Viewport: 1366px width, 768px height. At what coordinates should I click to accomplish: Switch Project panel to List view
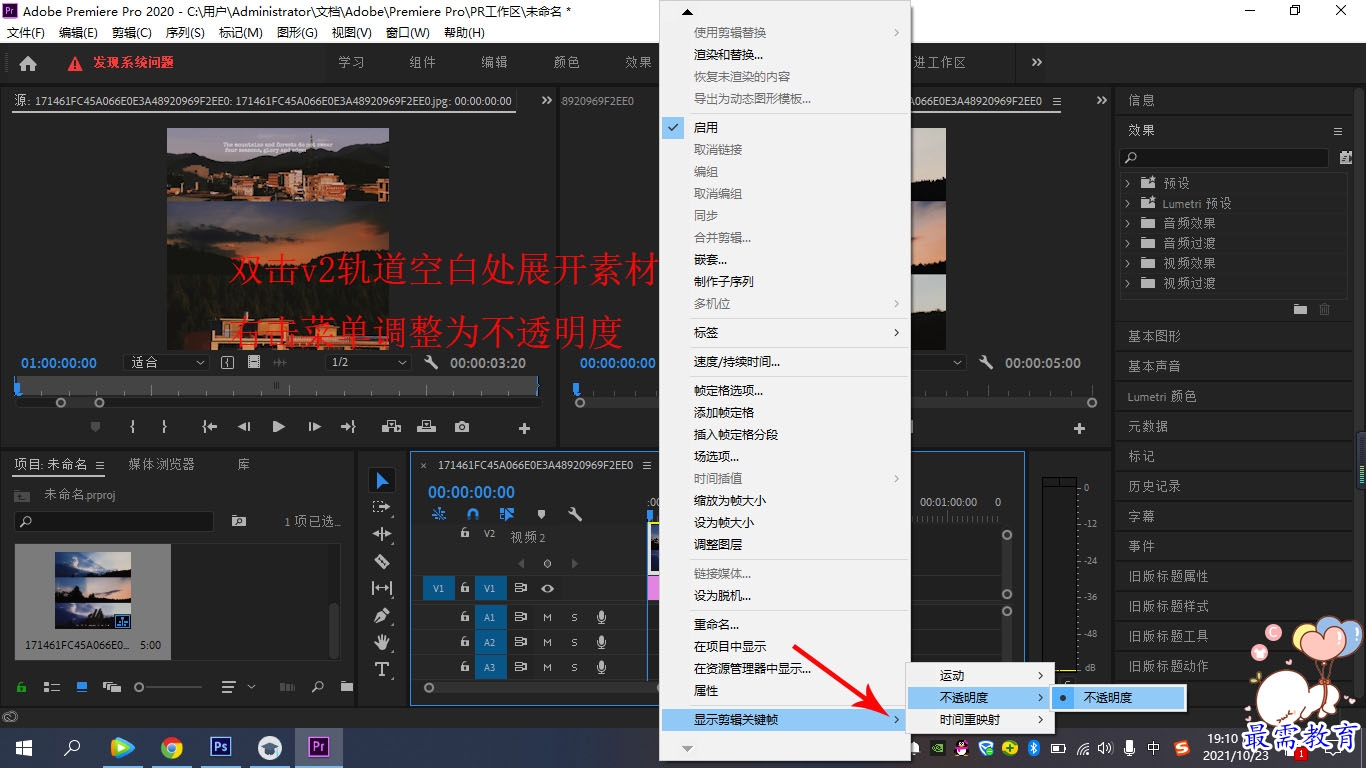(x=52, y=687)
